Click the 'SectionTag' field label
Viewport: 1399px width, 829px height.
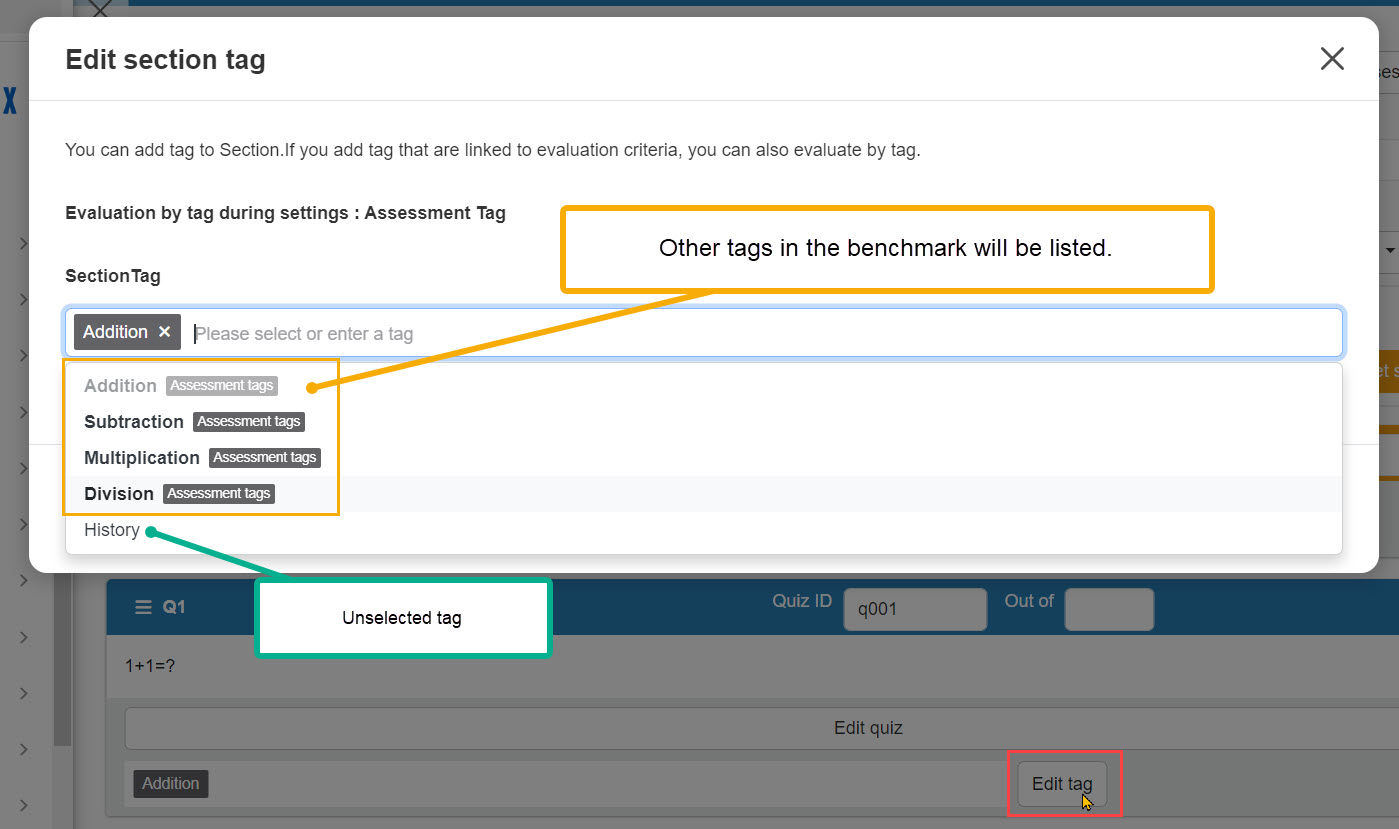tap(113, 275)
